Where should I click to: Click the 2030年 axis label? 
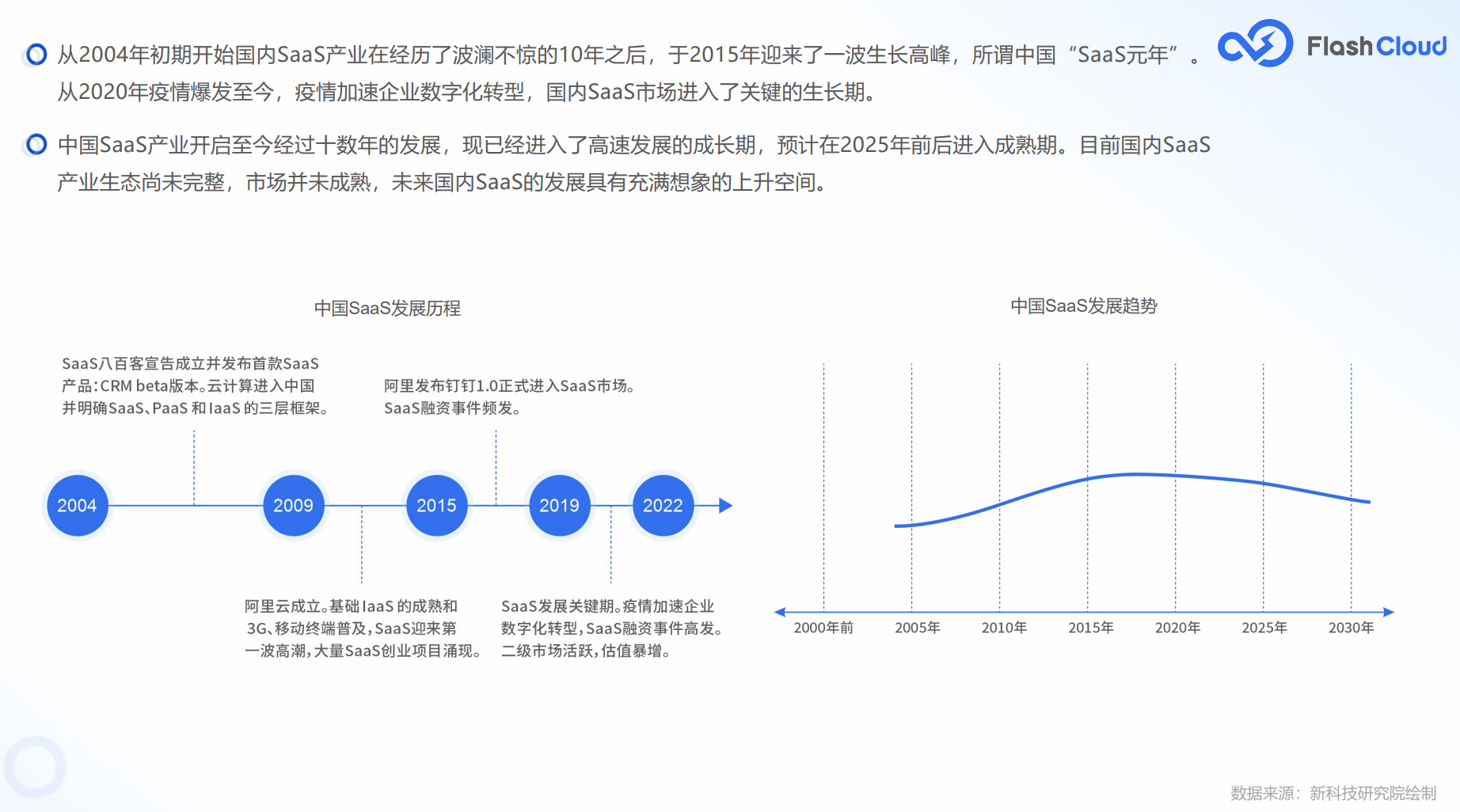1351,628
